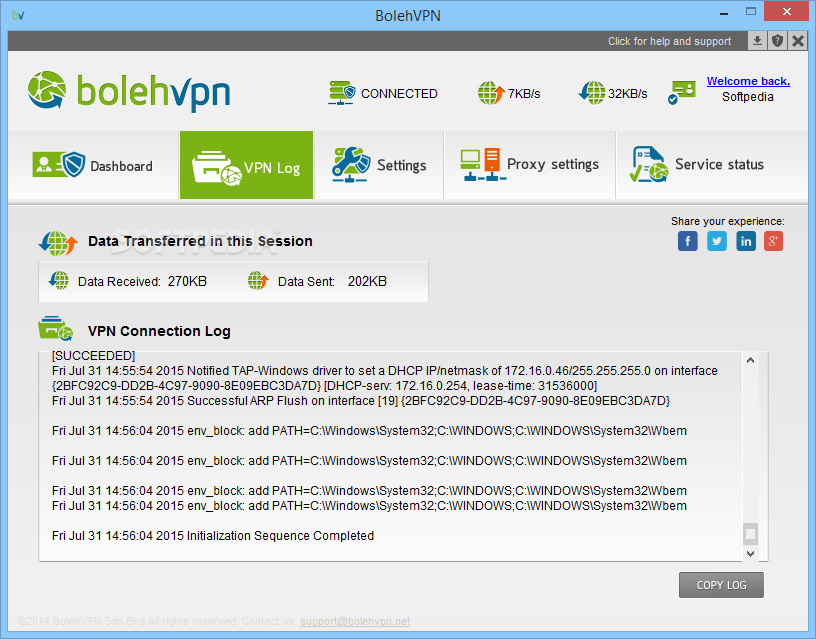Click the Dashboard tab icon
Viewport: 816px width, 639px height.
[58, 164]
